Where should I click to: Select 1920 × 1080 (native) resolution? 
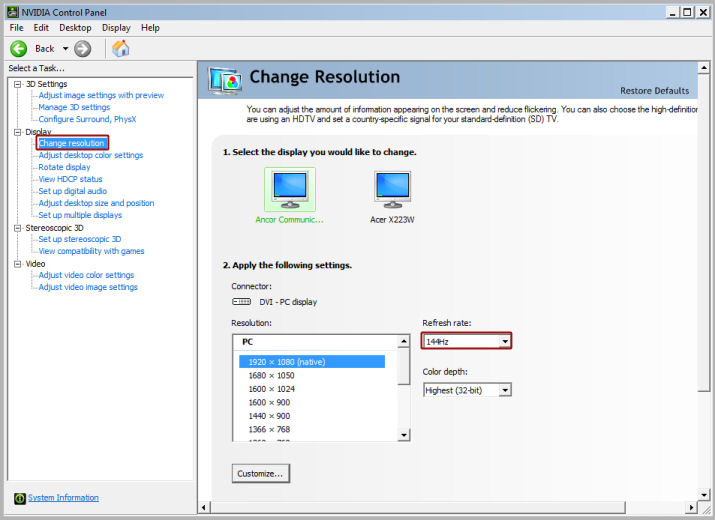point(312,362)
